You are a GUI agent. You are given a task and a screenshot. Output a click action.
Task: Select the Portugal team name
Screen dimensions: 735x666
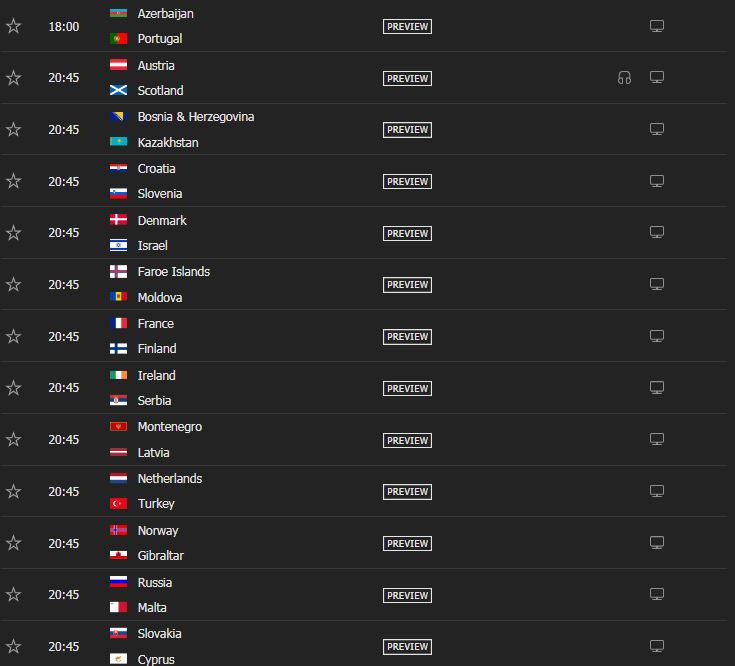pyautogui.click(x=160, y=39)
